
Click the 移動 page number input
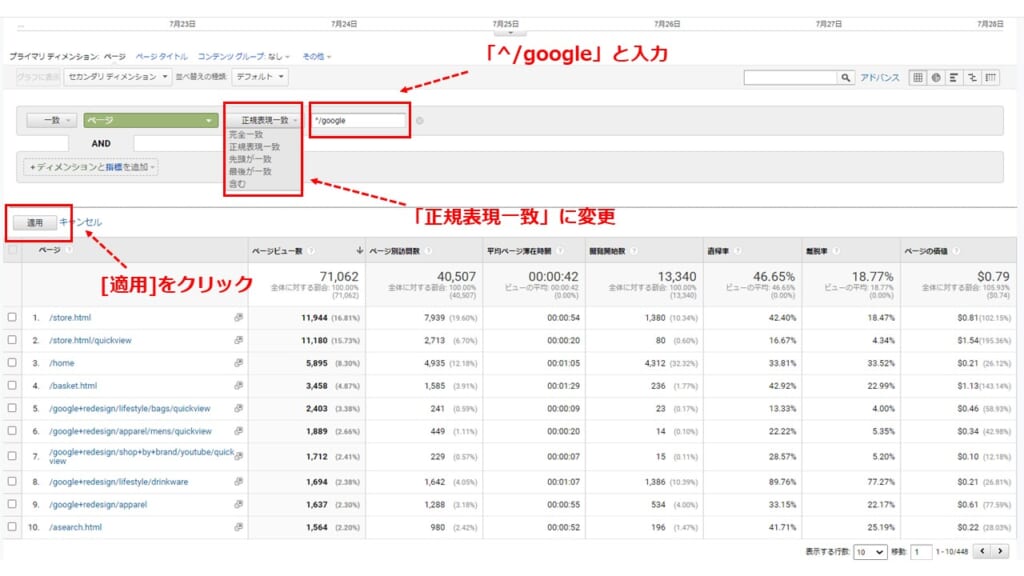(921, 552)
